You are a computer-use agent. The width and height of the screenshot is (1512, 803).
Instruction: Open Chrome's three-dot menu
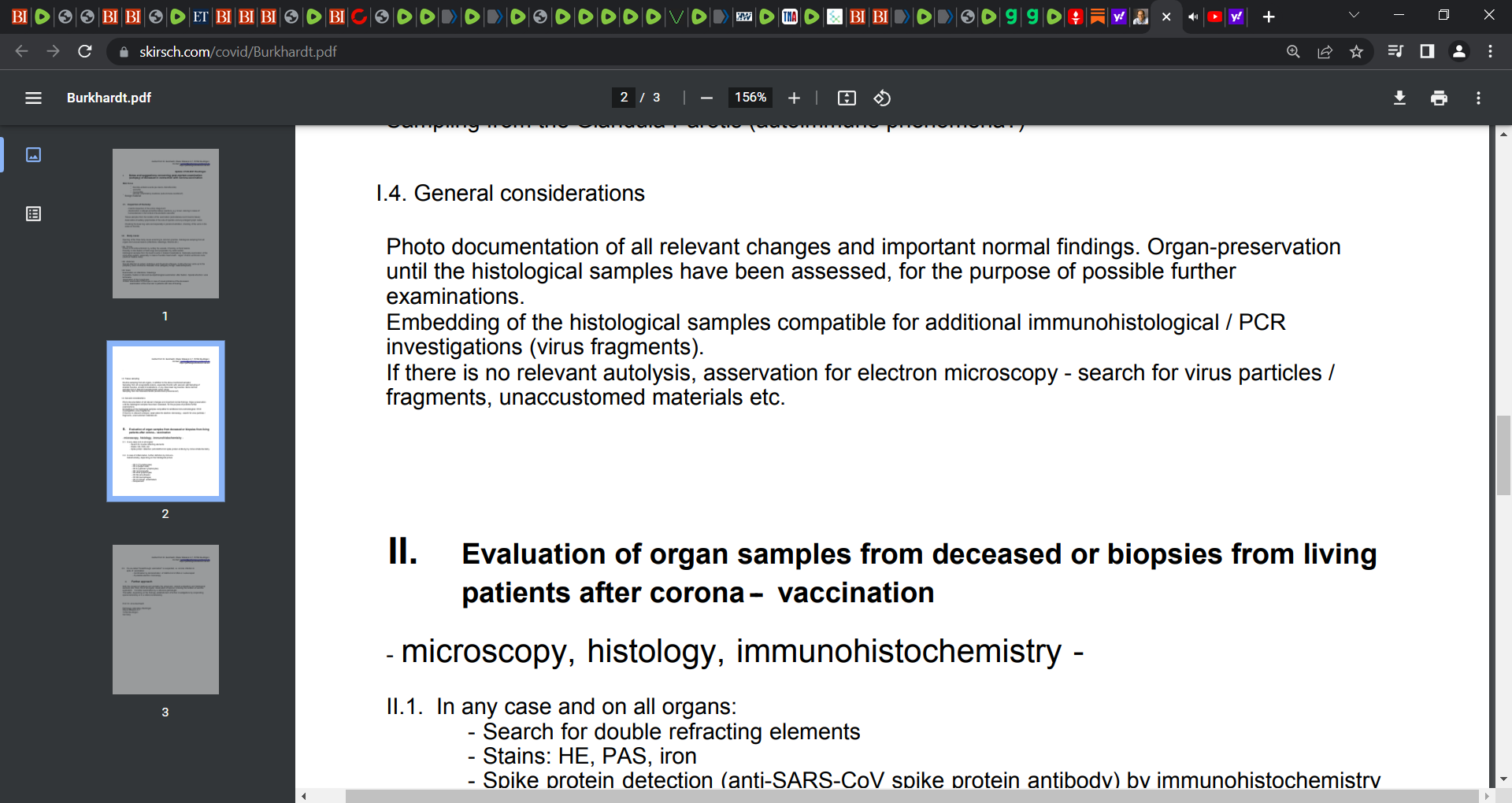click(1490, 51)
